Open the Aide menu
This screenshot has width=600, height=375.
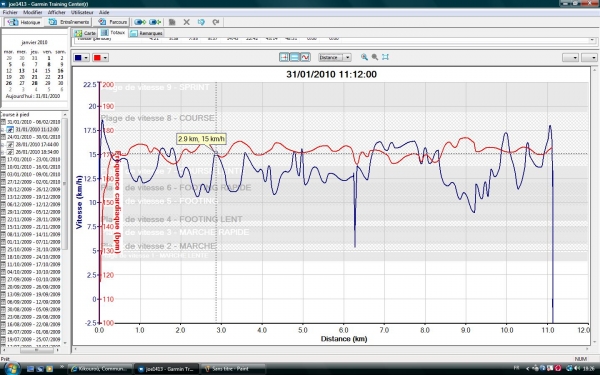click(x=104, y=12)
